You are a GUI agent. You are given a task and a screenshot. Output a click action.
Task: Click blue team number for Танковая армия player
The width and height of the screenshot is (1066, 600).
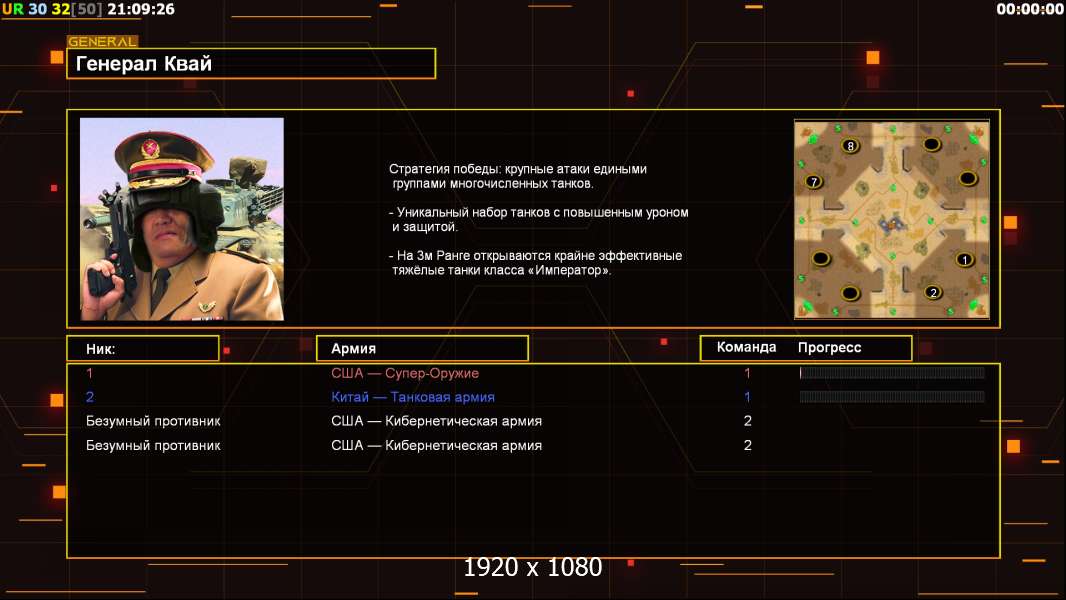747,397
